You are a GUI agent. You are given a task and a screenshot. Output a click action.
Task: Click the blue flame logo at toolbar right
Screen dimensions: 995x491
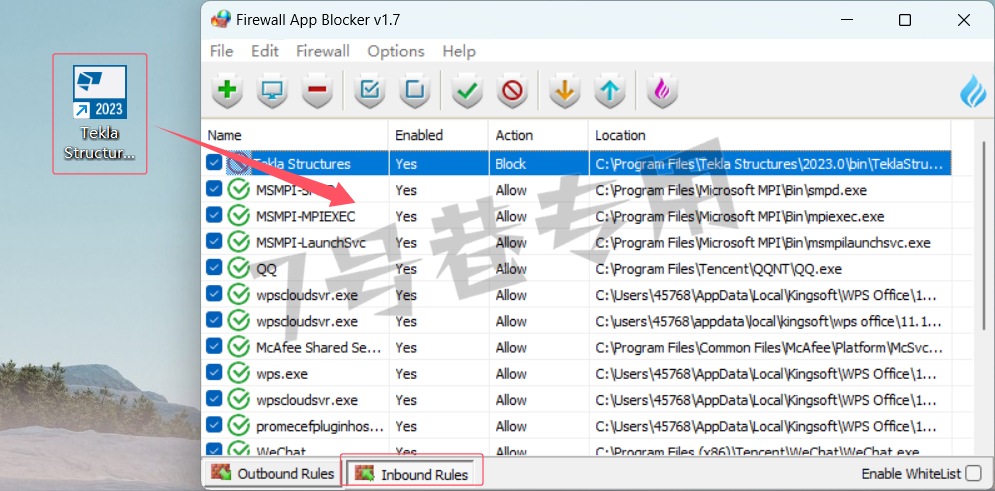[x=973, y=91]
